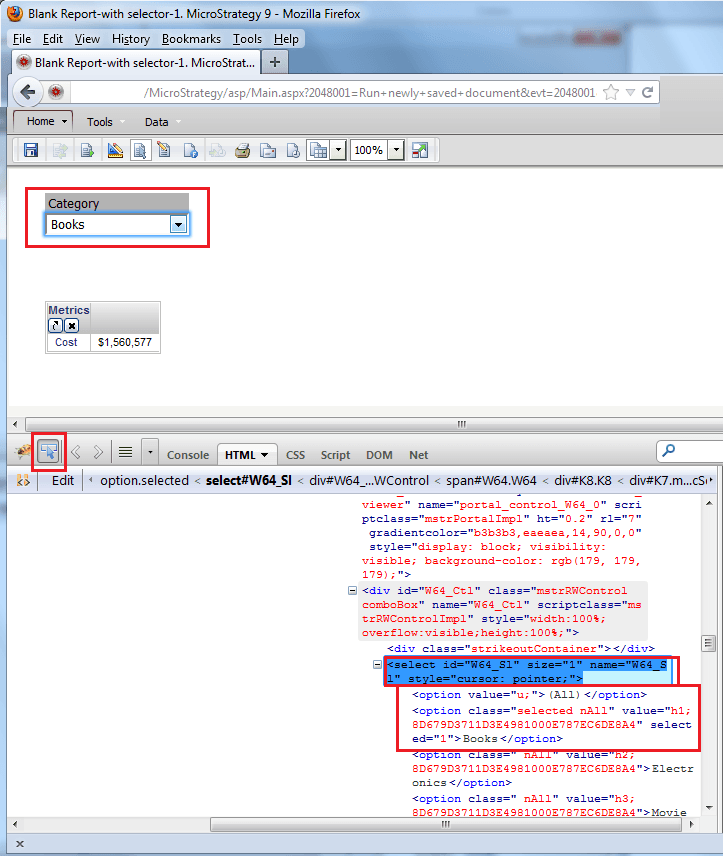Click the Save icon in MicroStrategy toolbar
Screen dimensions: 723x856
point(31,150)
